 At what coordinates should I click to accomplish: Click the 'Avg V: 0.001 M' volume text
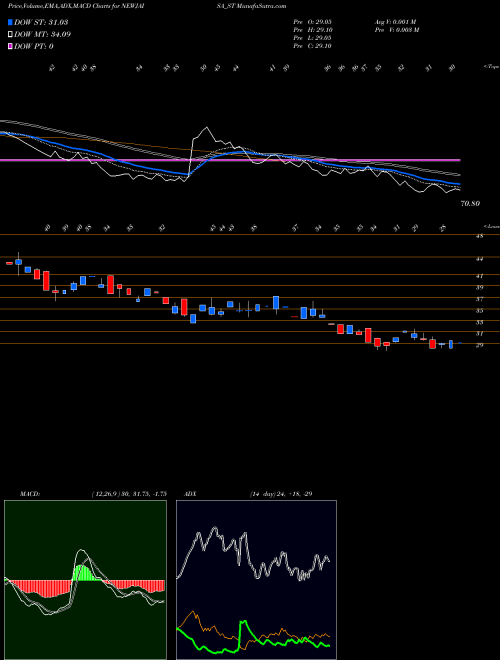coord(396,21)
